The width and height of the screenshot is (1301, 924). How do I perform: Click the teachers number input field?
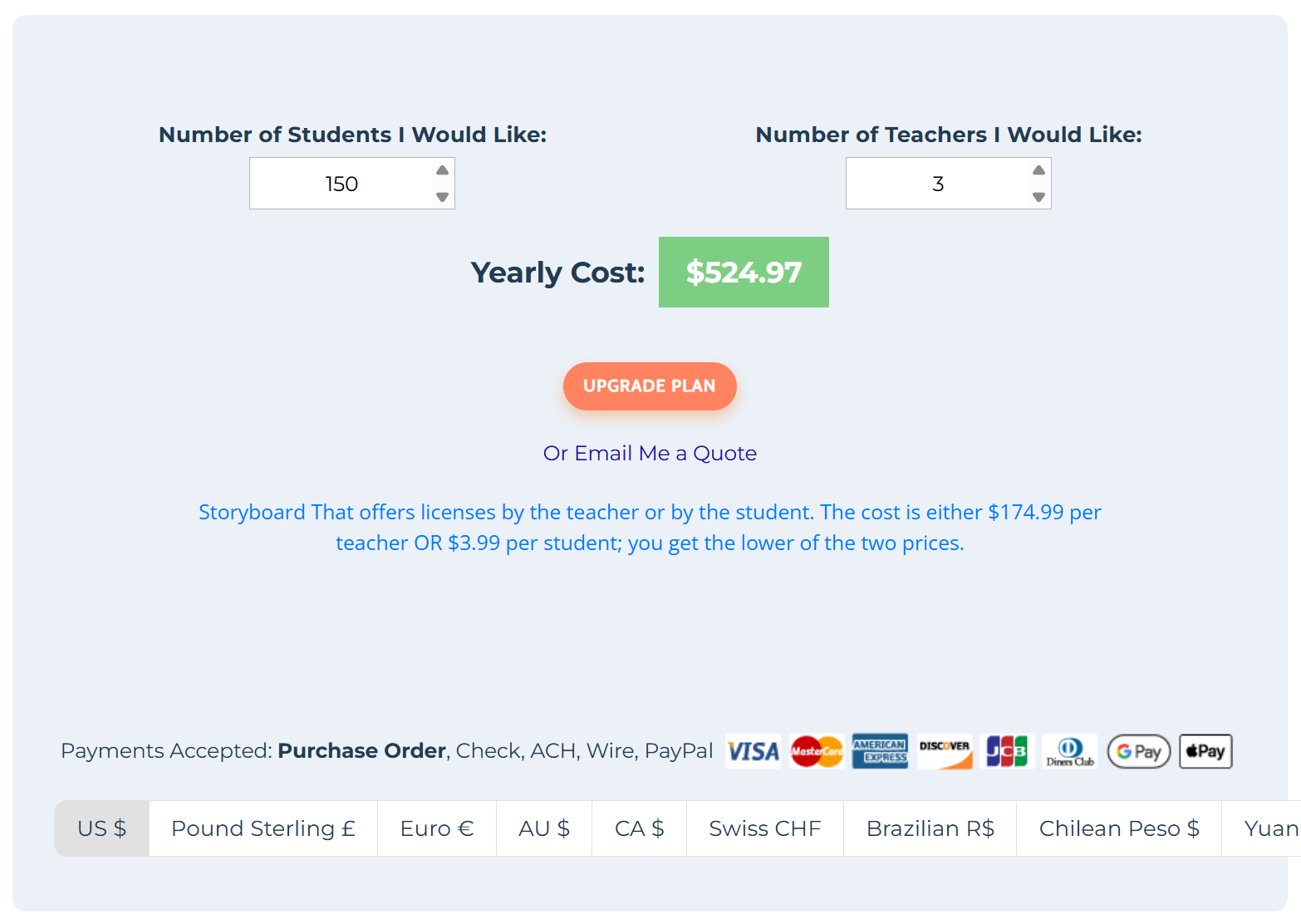pyautogui.click(x=937, y=184)
